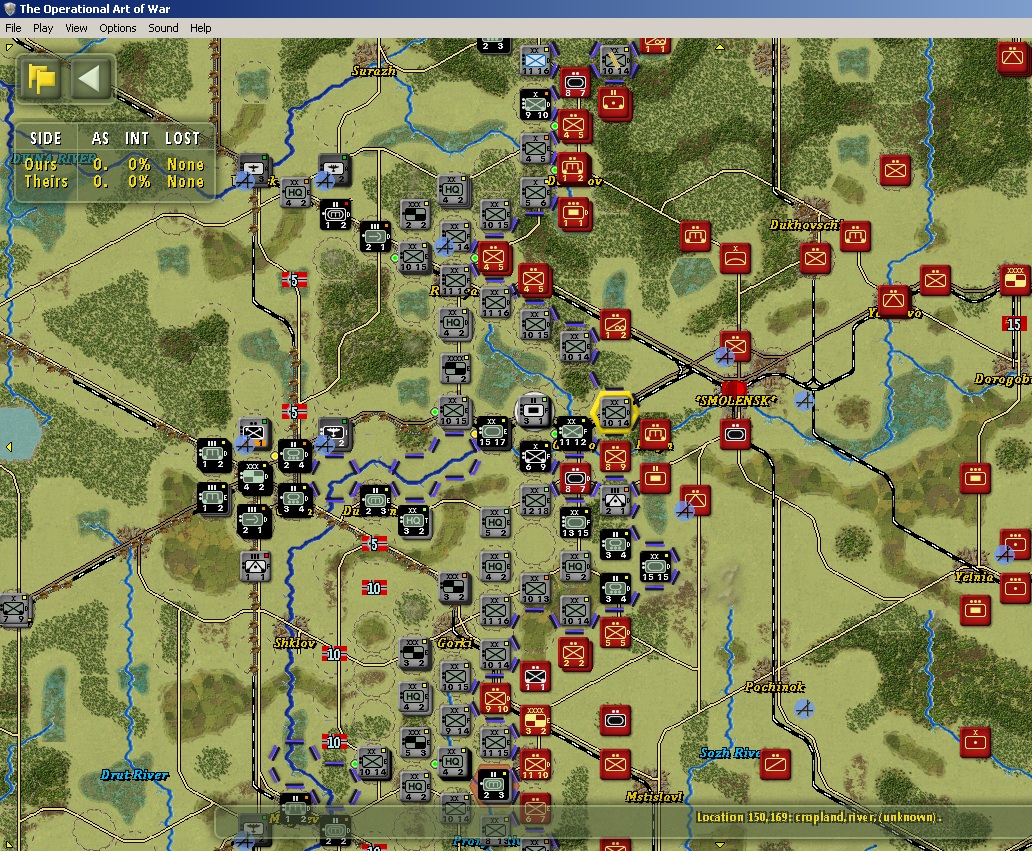
Task: Select the white-circled battalion counter 3 1
Action: coord(534,410)
